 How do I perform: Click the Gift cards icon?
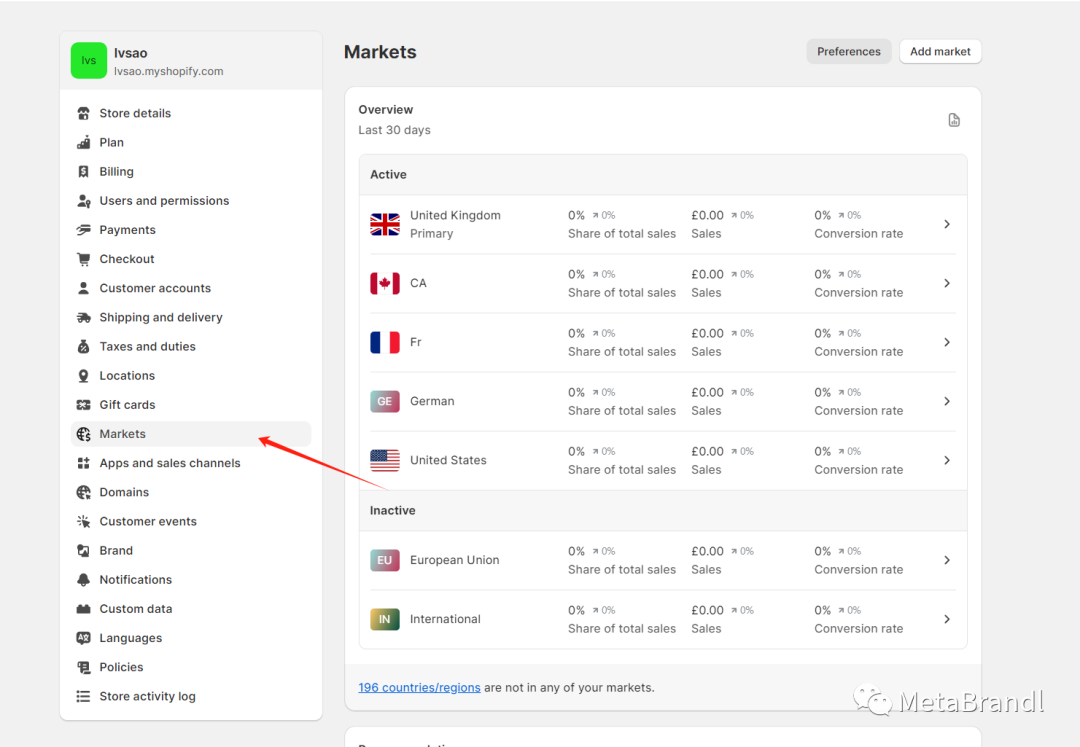pyautogui.click(x=83, y=405)
